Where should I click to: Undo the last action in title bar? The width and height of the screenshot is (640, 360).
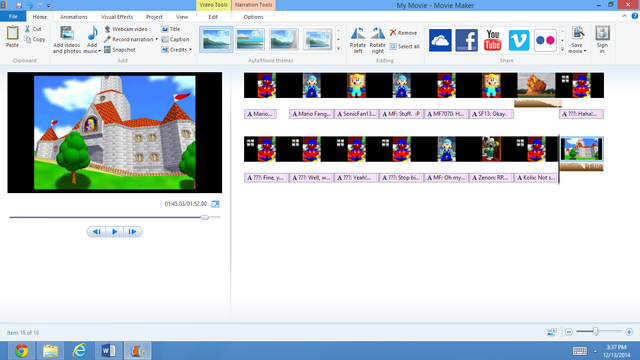(x=29, y=5)
